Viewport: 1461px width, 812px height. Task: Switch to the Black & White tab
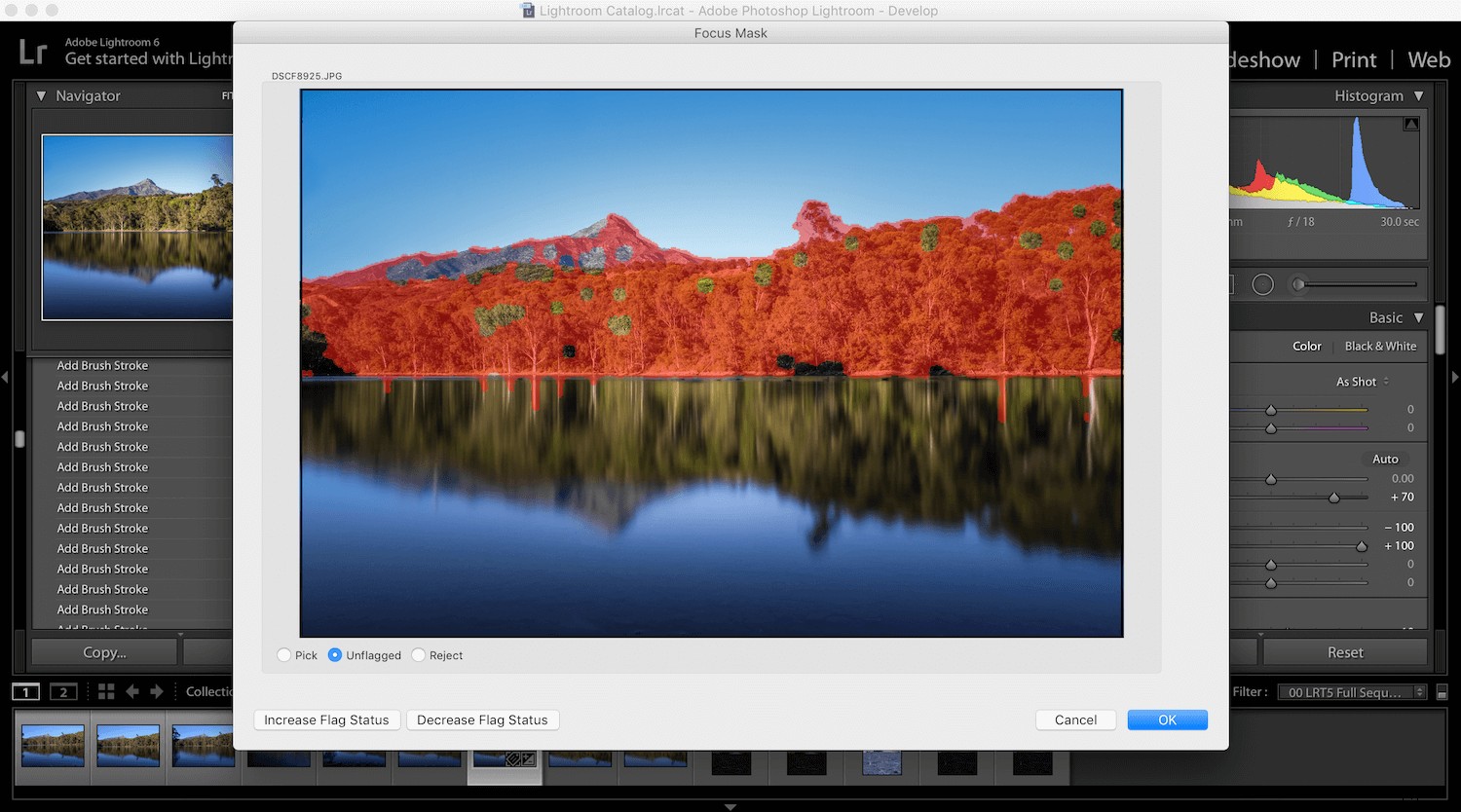pos(1380,346)
